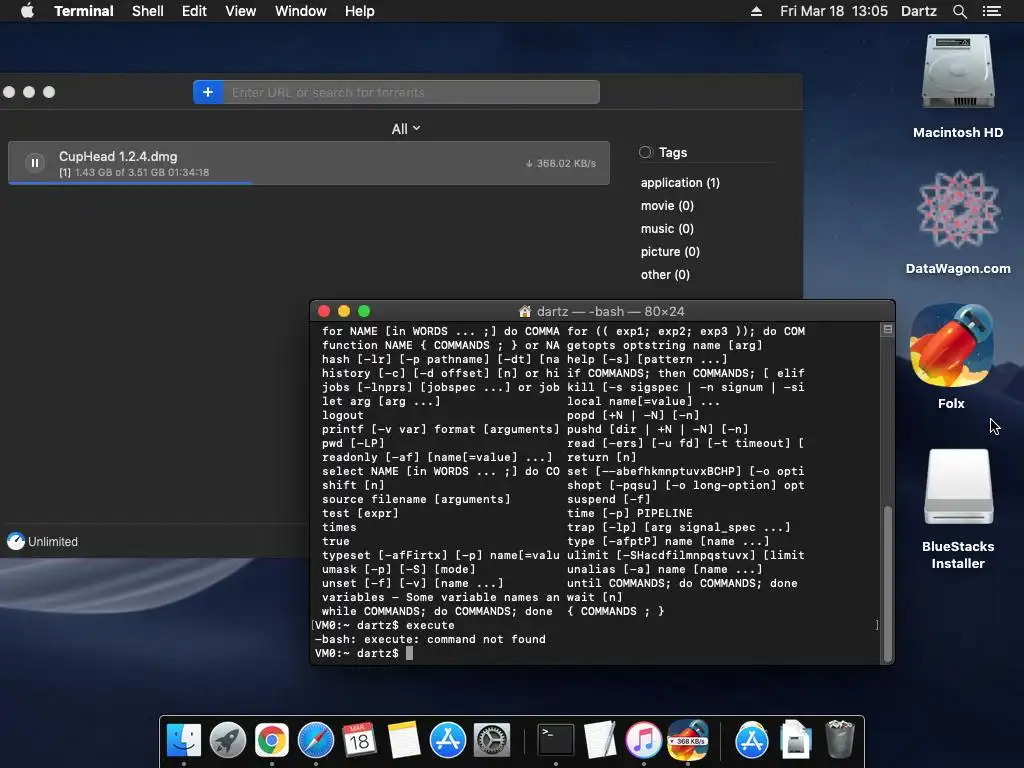Click the Terminal scrollback marker icon above the scrollbar
Screen dimensions: 1024x768
click(888, 329)
